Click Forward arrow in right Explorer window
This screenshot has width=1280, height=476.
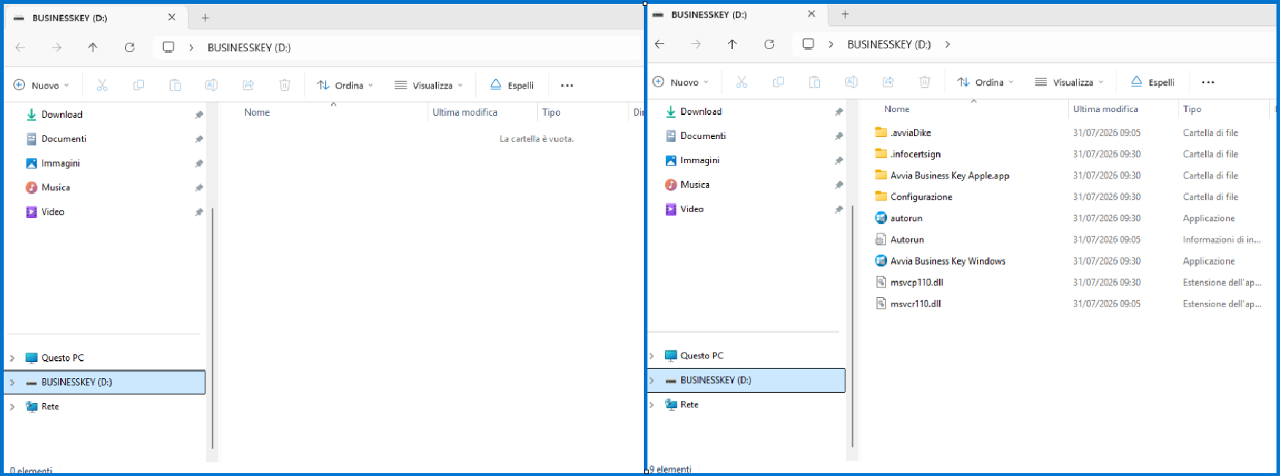696,44
